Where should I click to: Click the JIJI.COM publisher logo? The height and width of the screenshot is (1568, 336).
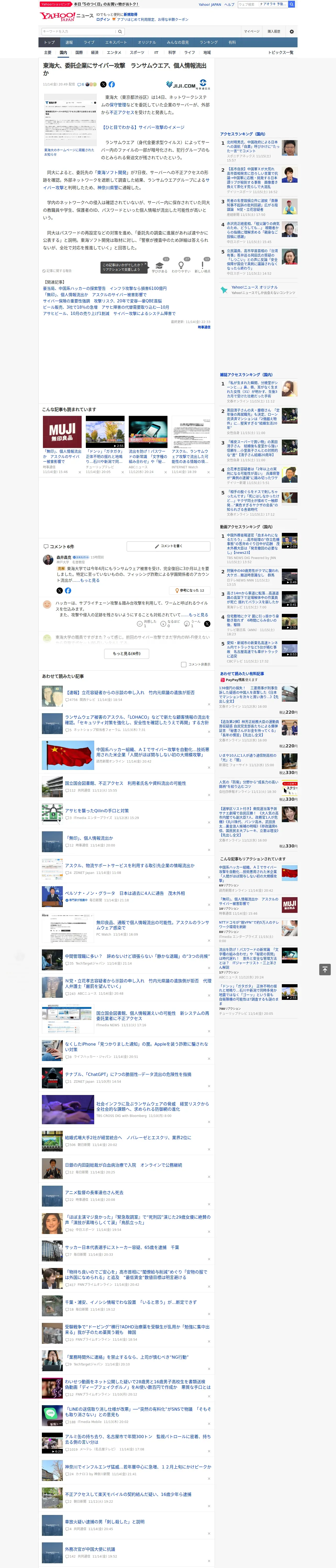coord(181,85)
